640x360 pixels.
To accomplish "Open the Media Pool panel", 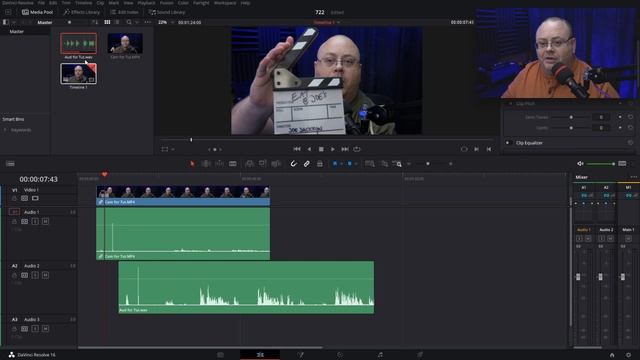I will [x=37, y=12].
